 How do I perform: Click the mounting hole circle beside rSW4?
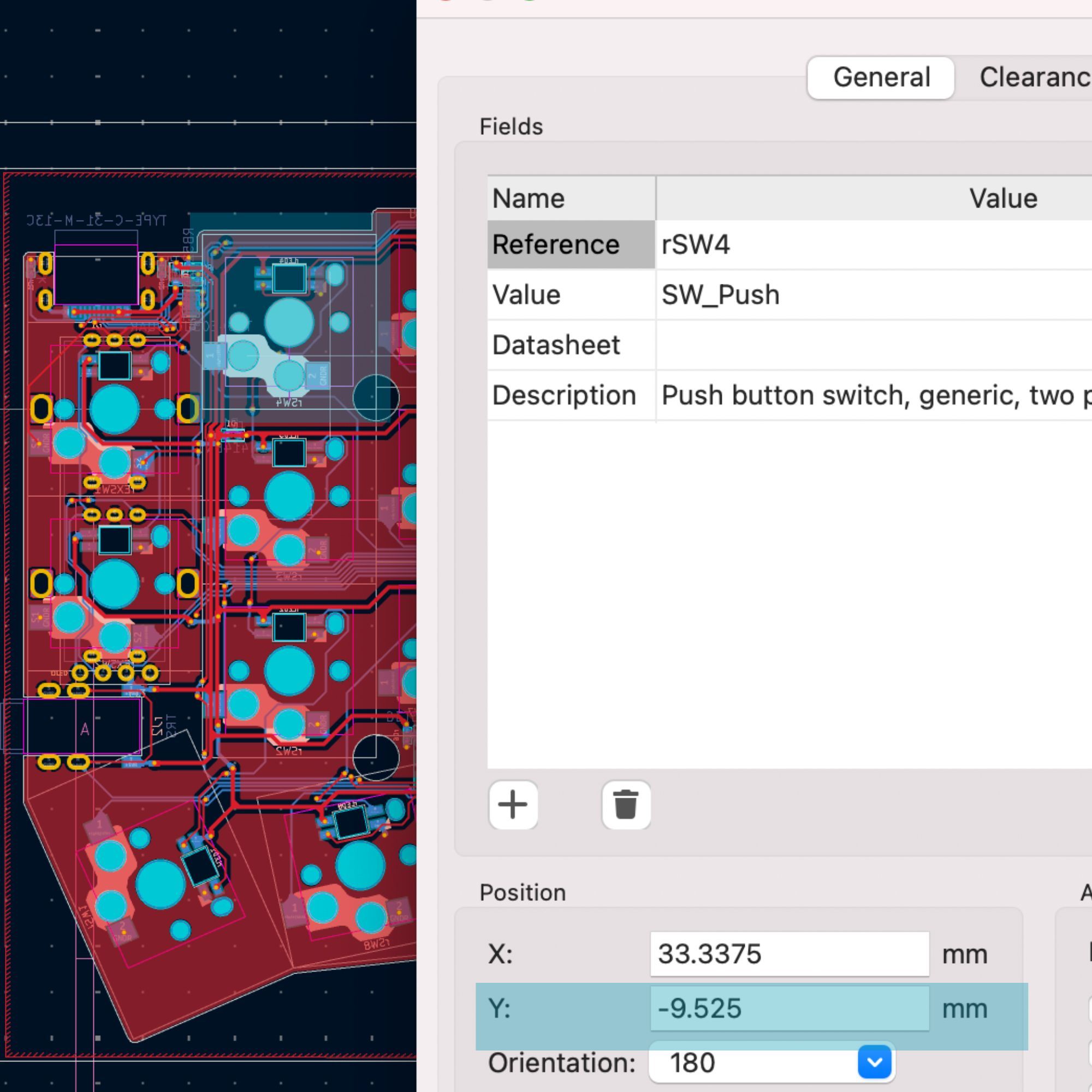coord(376,397)
